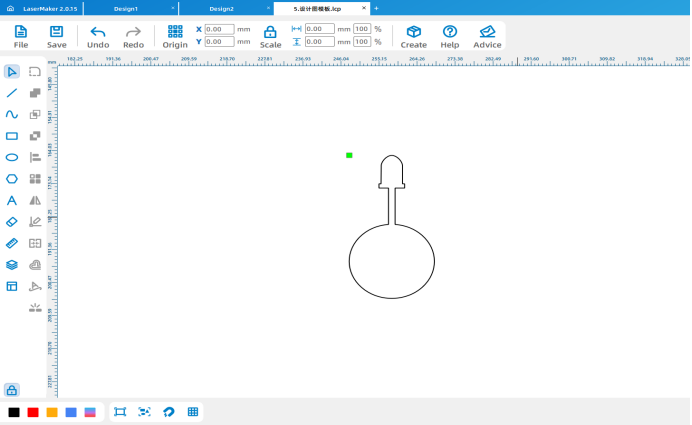Toggle the lock at sidebar bottom

tap(11, 390)
